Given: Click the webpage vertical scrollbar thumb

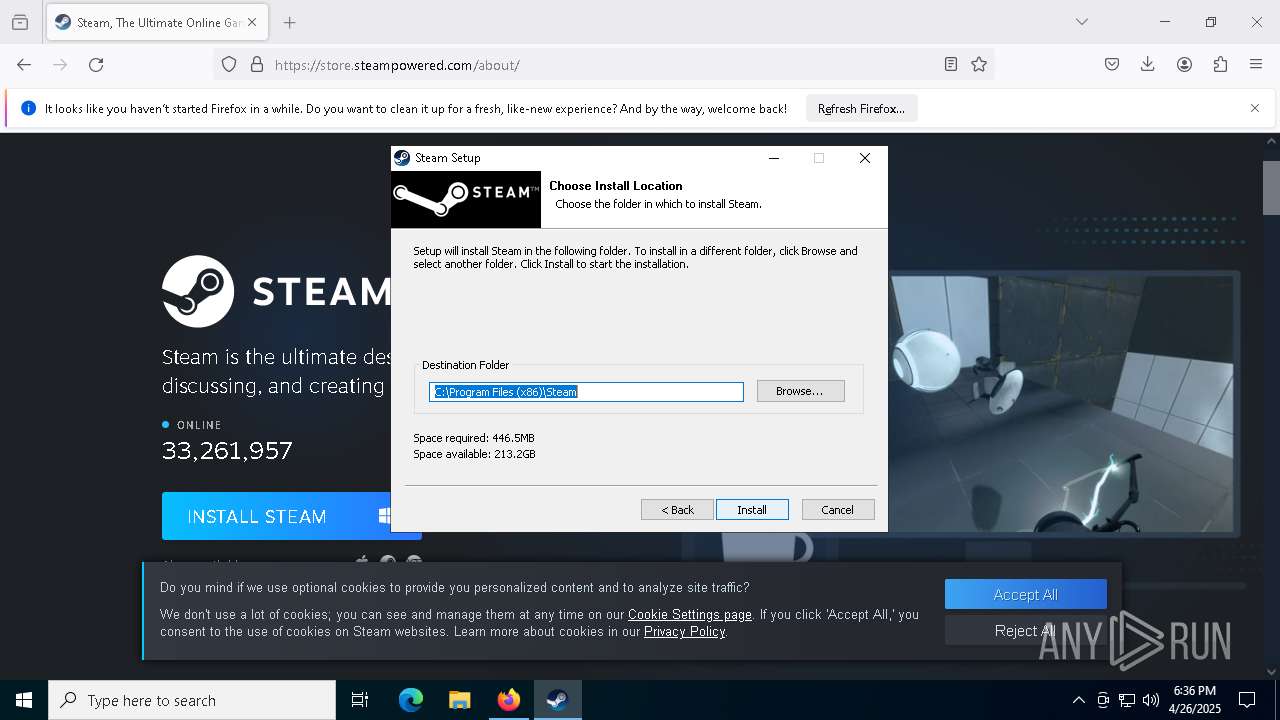Looking at the screenshot, I should click(x=1271, y=188).
